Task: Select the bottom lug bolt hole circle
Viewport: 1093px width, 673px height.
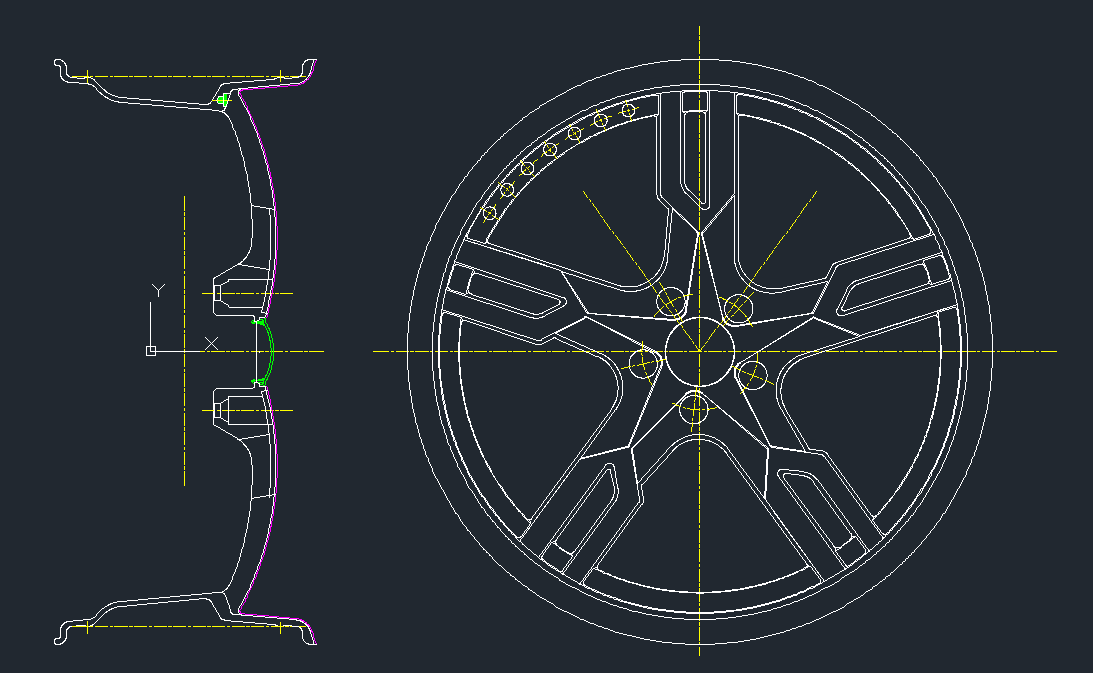Action: point(694,407)
